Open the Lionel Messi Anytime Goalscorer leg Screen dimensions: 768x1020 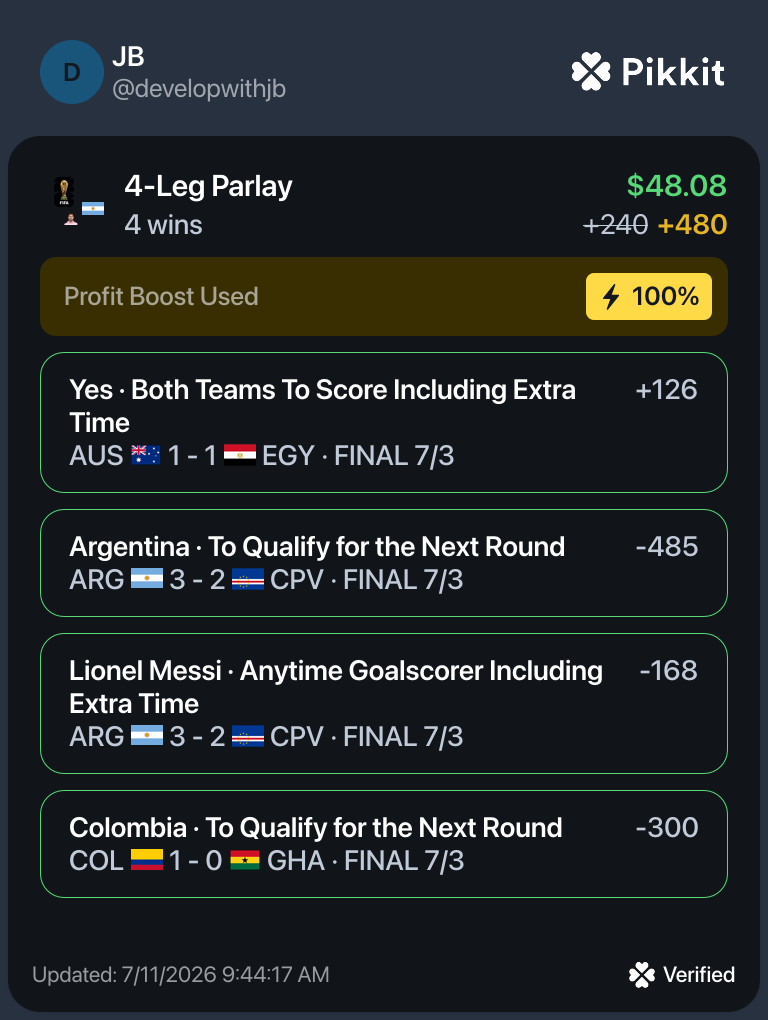(x=384, y=704)
